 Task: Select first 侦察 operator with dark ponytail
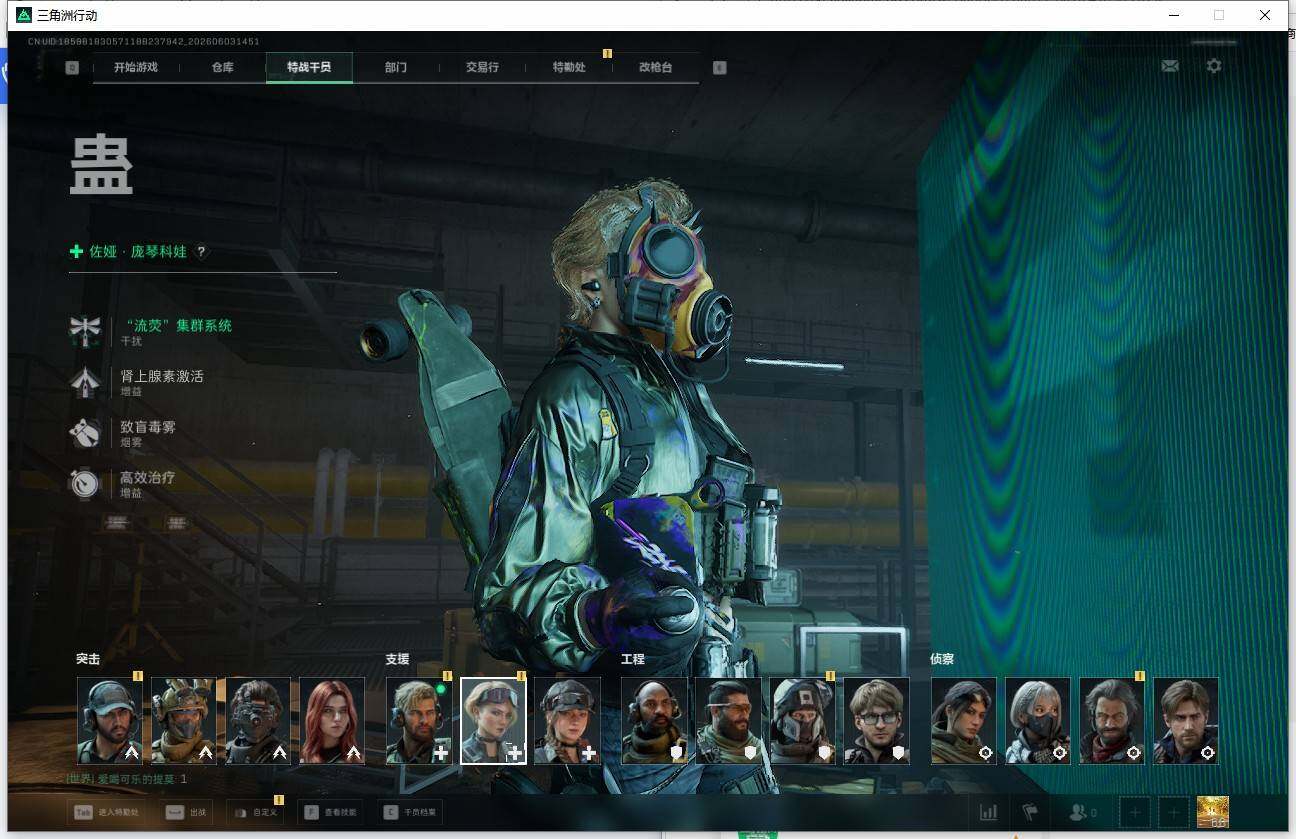click(964, 721)
